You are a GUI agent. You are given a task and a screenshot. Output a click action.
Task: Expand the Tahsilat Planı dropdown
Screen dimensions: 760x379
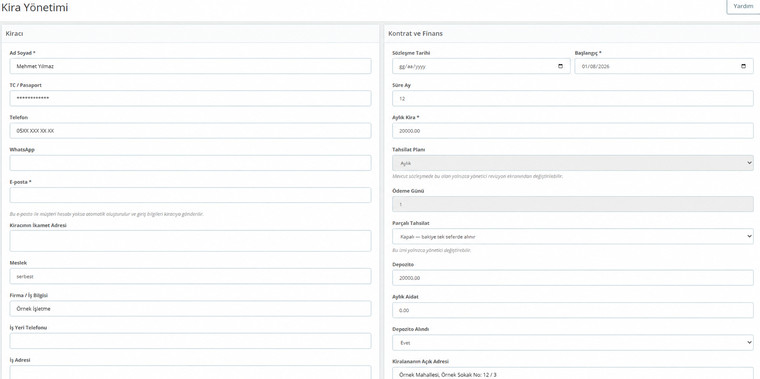pyautogui.click(x=572, y=163)
